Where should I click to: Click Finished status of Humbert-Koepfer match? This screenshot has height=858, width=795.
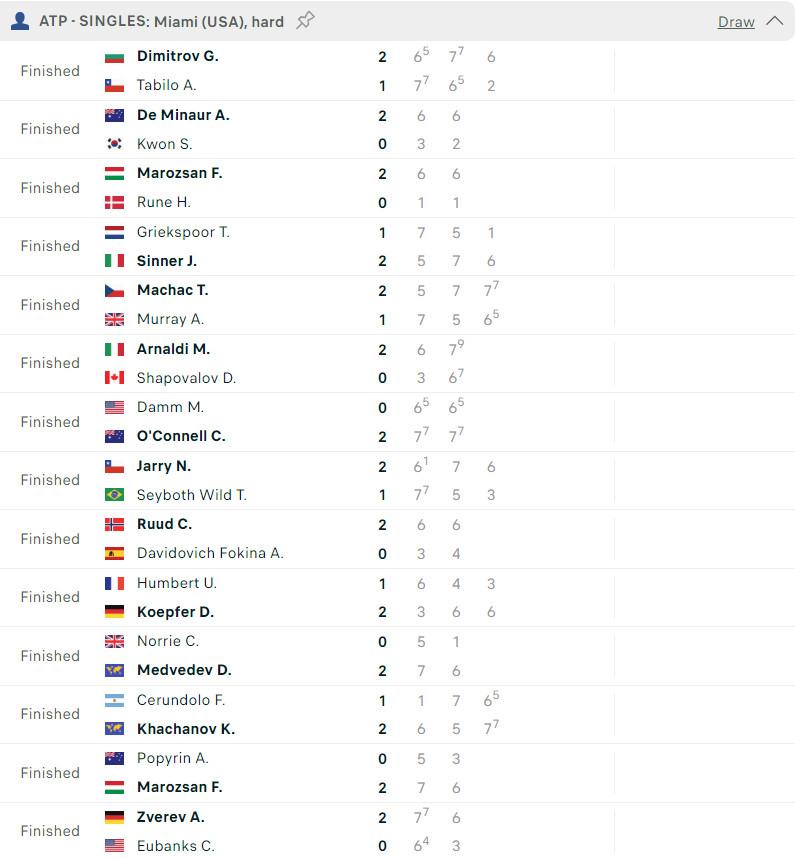coord(50,597)
